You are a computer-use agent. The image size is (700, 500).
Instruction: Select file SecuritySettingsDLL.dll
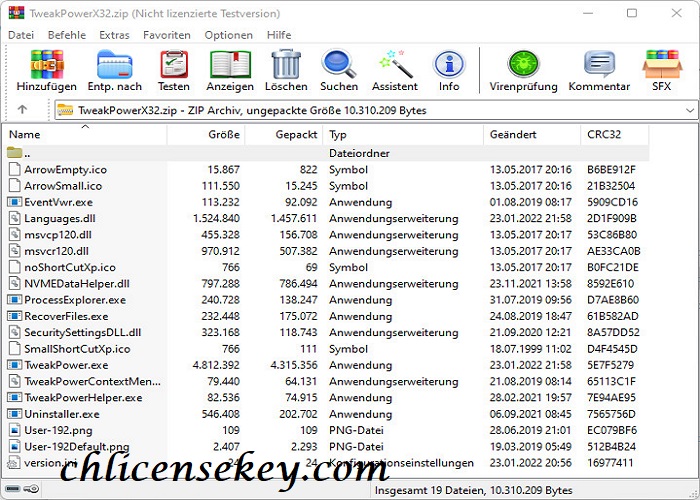click(83, 332)
